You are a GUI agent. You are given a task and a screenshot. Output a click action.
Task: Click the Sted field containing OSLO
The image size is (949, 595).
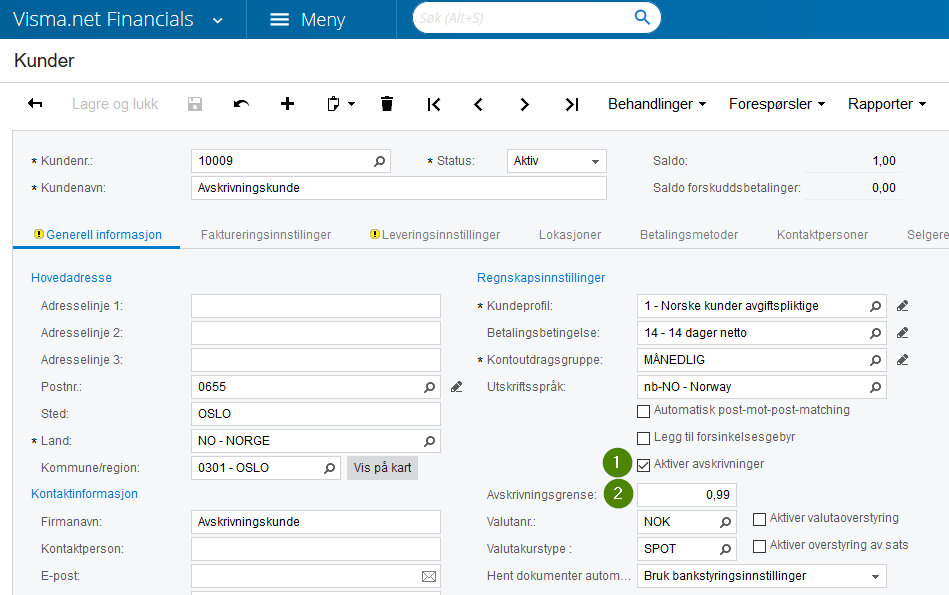coord(316,414)
